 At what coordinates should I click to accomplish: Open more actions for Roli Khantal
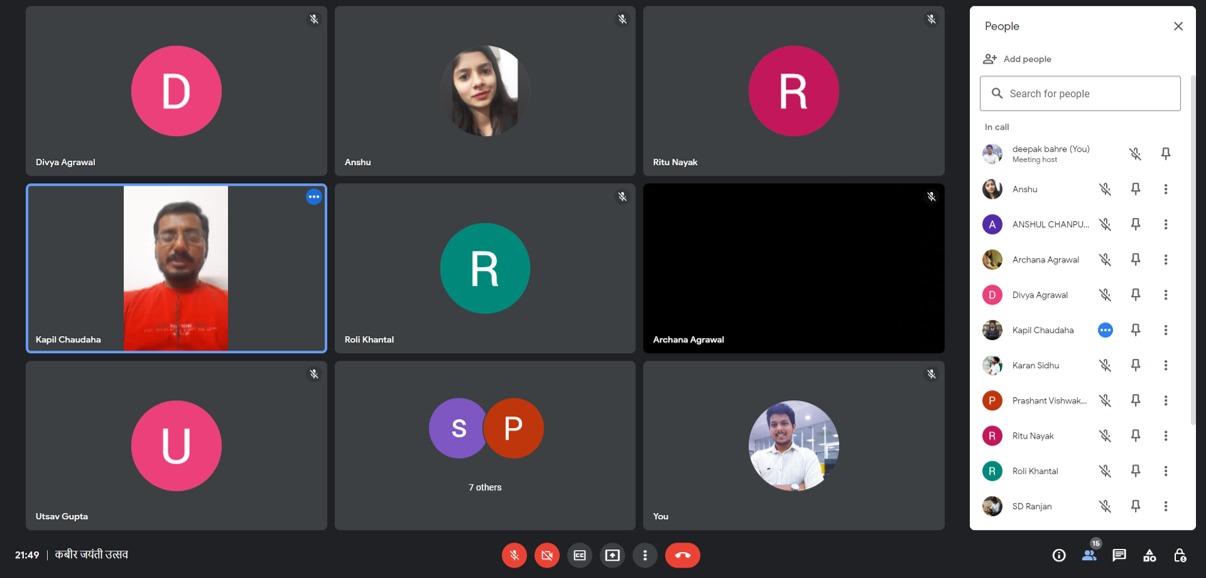[1166, 471]
